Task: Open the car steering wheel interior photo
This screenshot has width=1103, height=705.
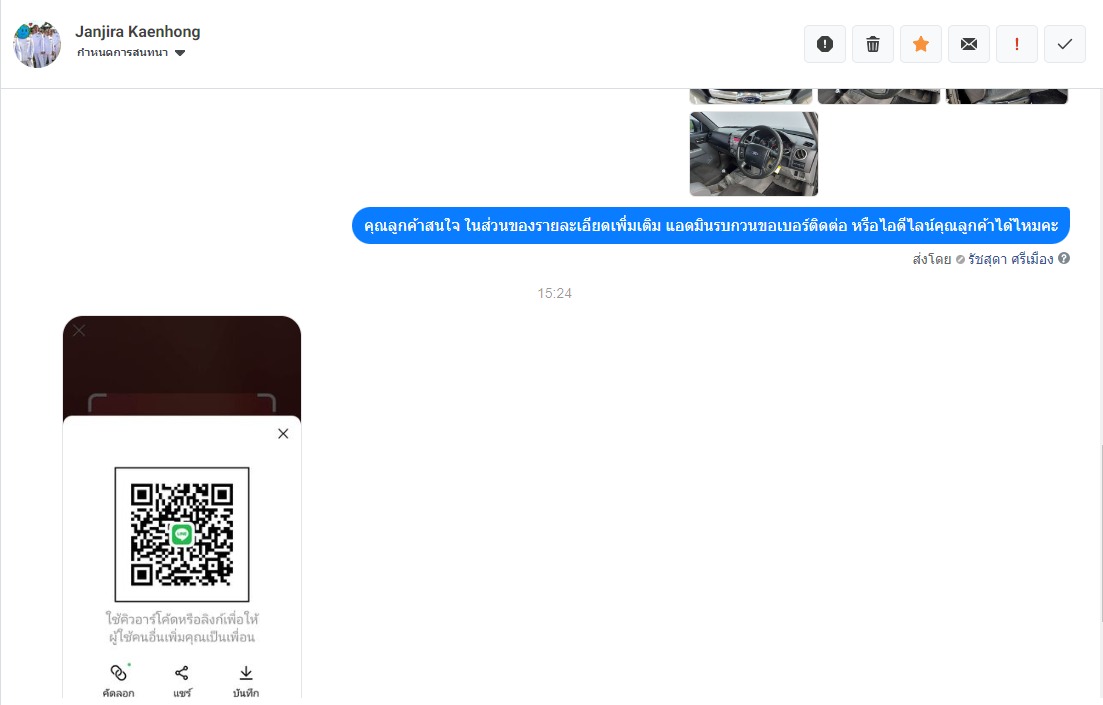Action: point(753,153)
